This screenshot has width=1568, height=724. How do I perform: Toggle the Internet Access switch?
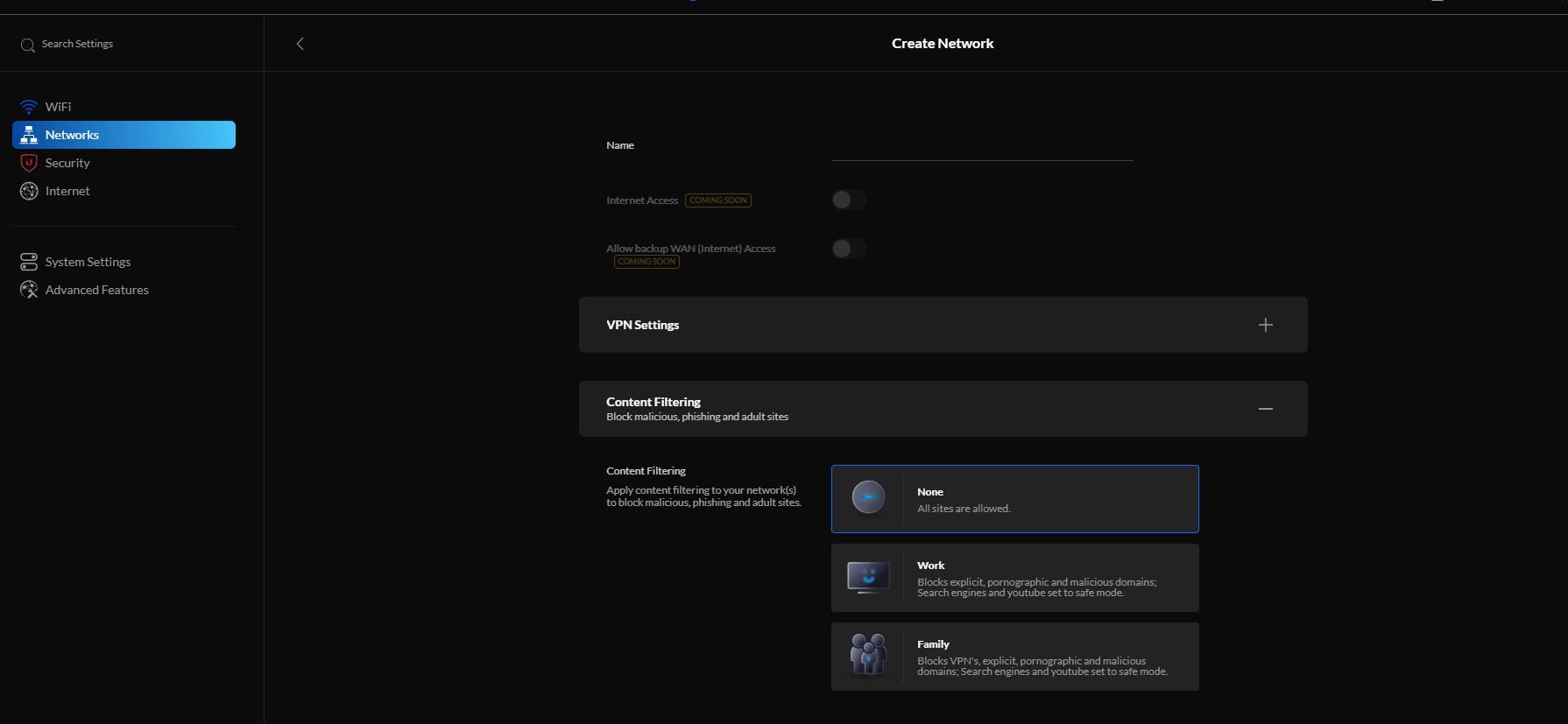tap(848, 200)
